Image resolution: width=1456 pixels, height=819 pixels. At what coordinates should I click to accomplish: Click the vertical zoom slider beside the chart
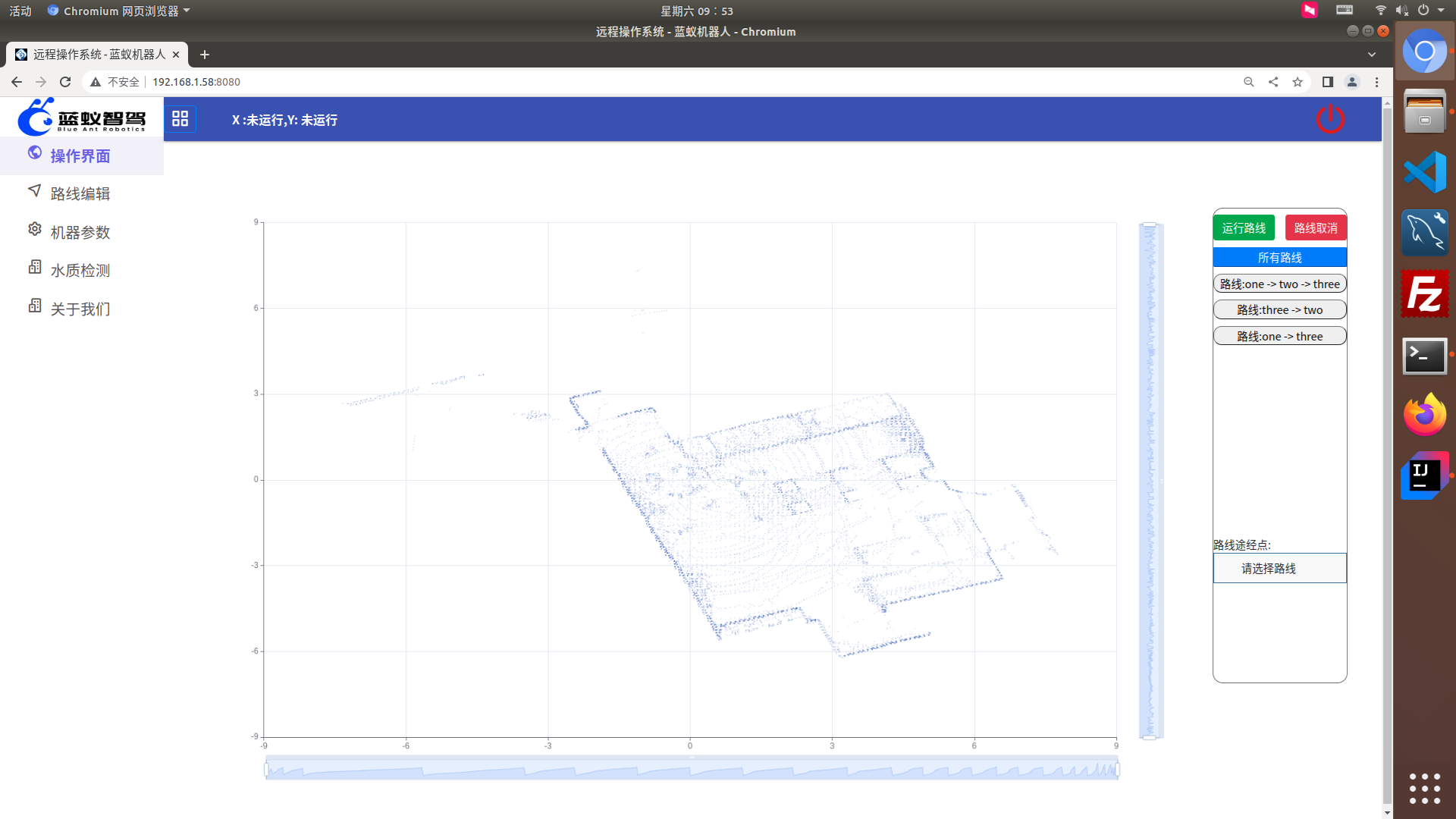(1150, 480)
